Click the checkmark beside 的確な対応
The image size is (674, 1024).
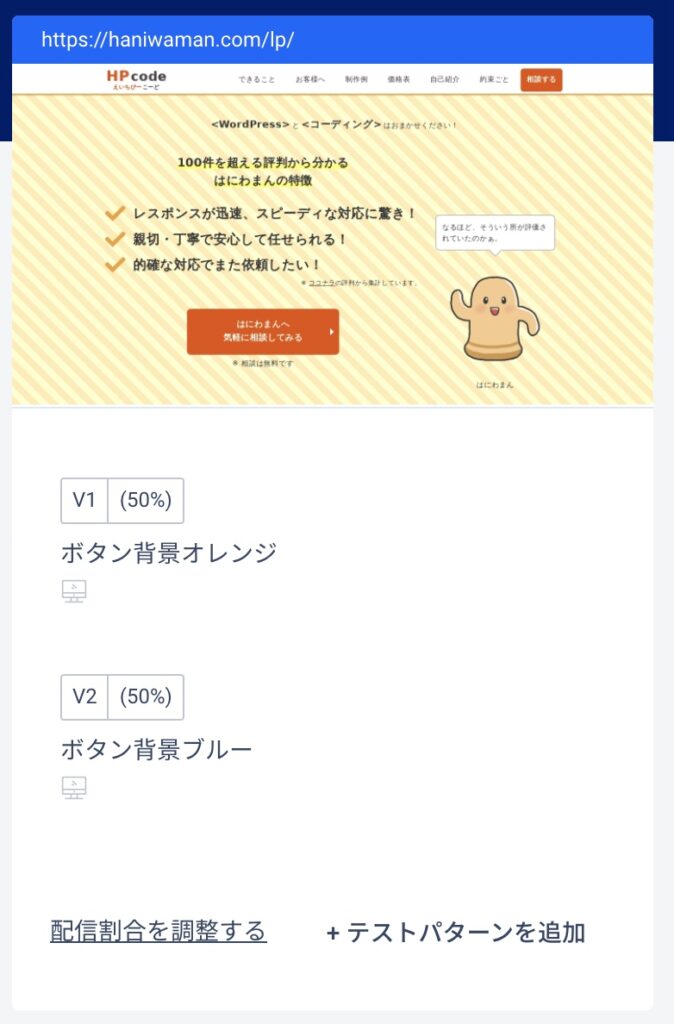pyautogui.click(x=115, y=265)
